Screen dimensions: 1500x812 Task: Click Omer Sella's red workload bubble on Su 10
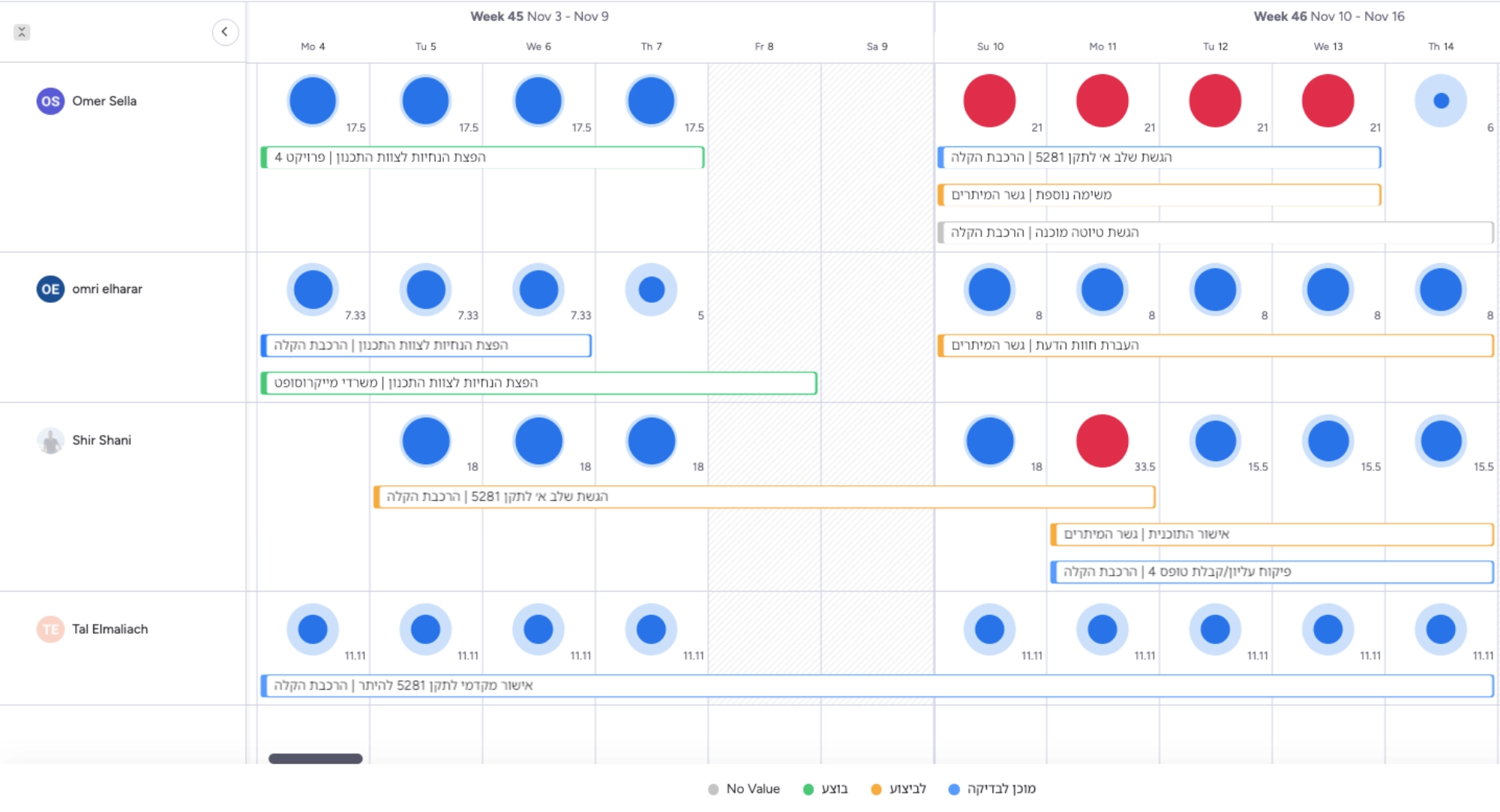pos(989,100)
